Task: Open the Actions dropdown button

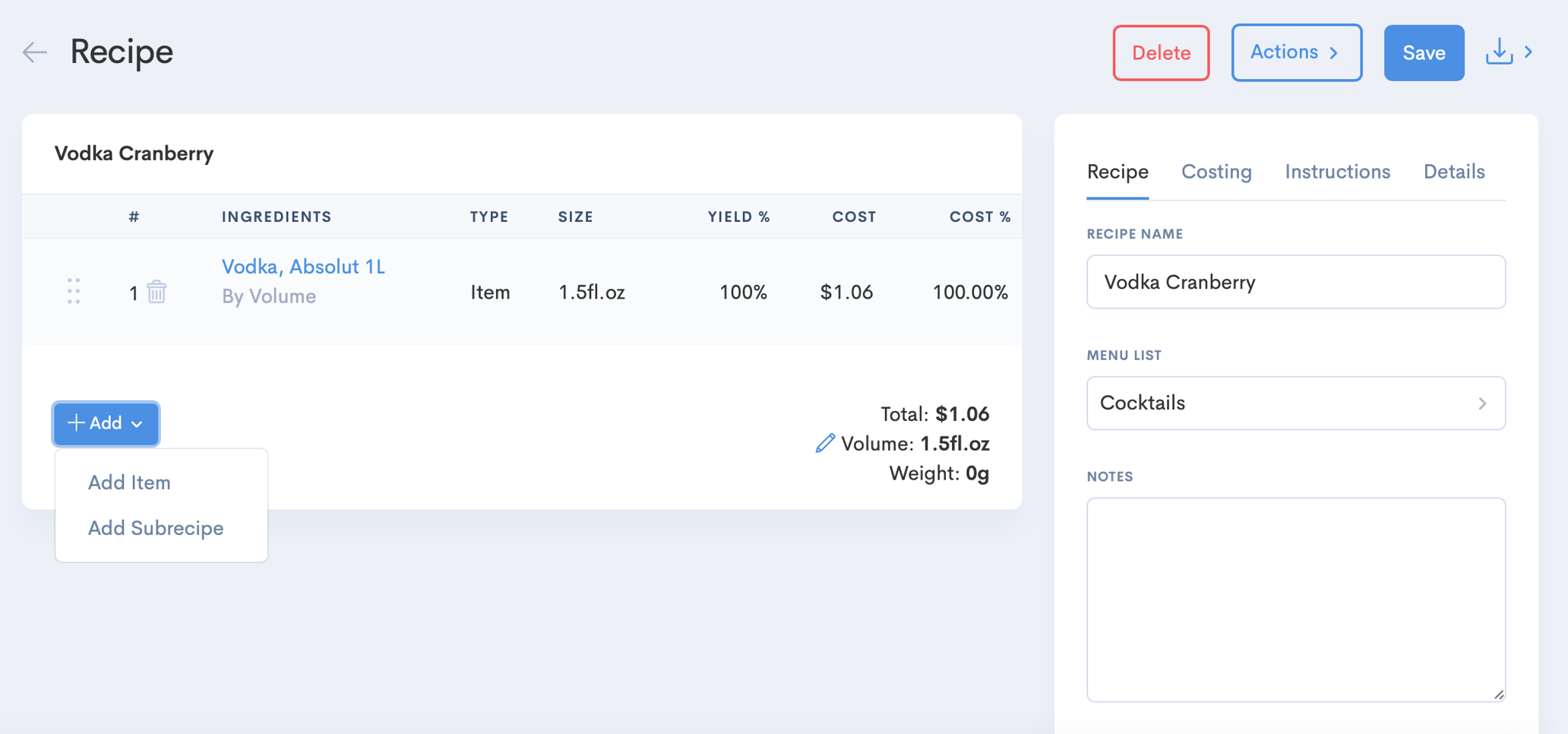Action: coord(1296,52)
